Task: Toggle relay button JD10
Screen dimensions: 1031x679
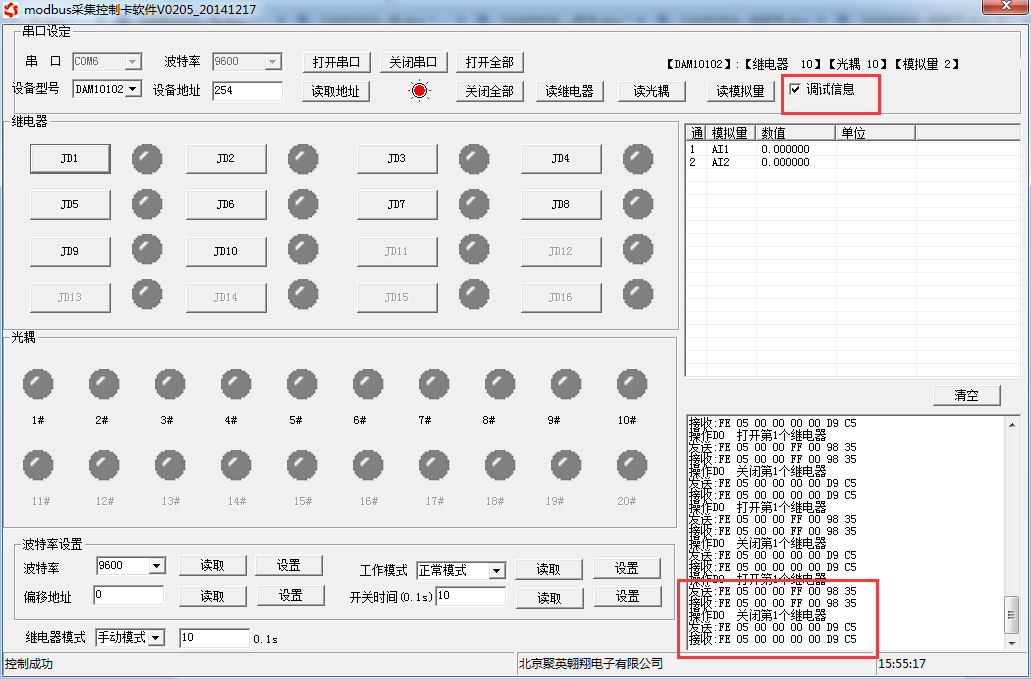Action: 225,251
